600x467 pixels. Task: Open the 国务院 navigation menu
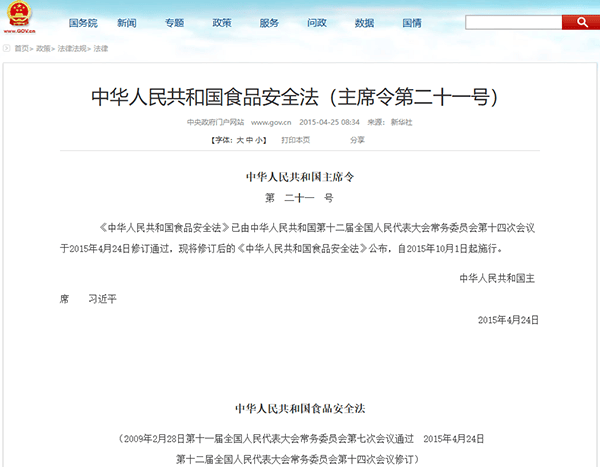pyautogui.click(x=82, y=22)
